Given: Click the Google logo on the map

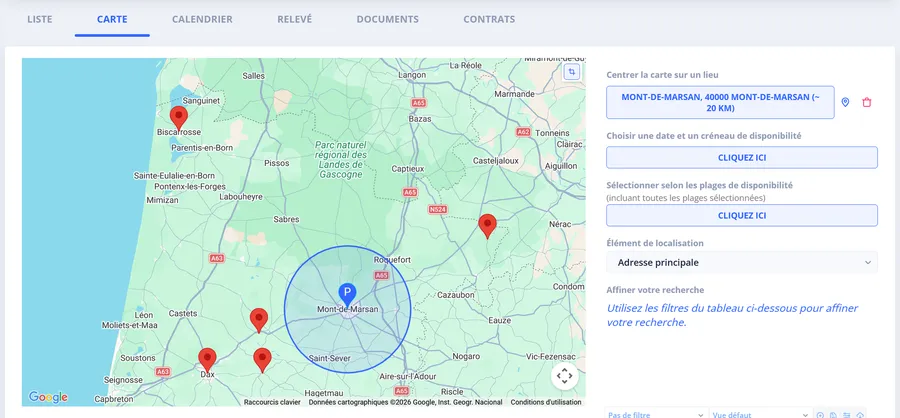Looking at the screenshot, I should (48, 397).
